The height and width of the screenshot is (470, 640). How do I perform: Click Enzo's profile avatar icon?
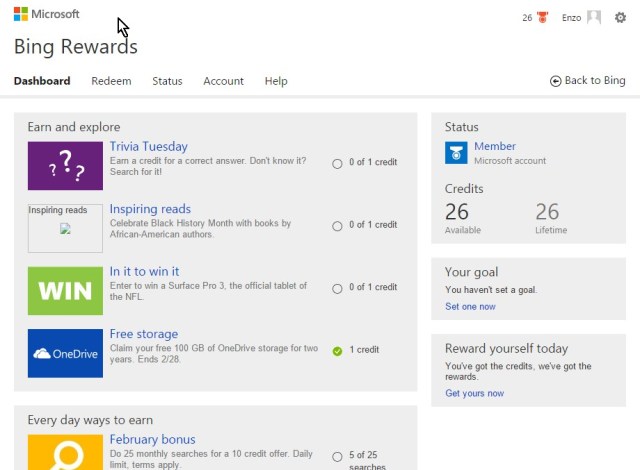(594, 17)
